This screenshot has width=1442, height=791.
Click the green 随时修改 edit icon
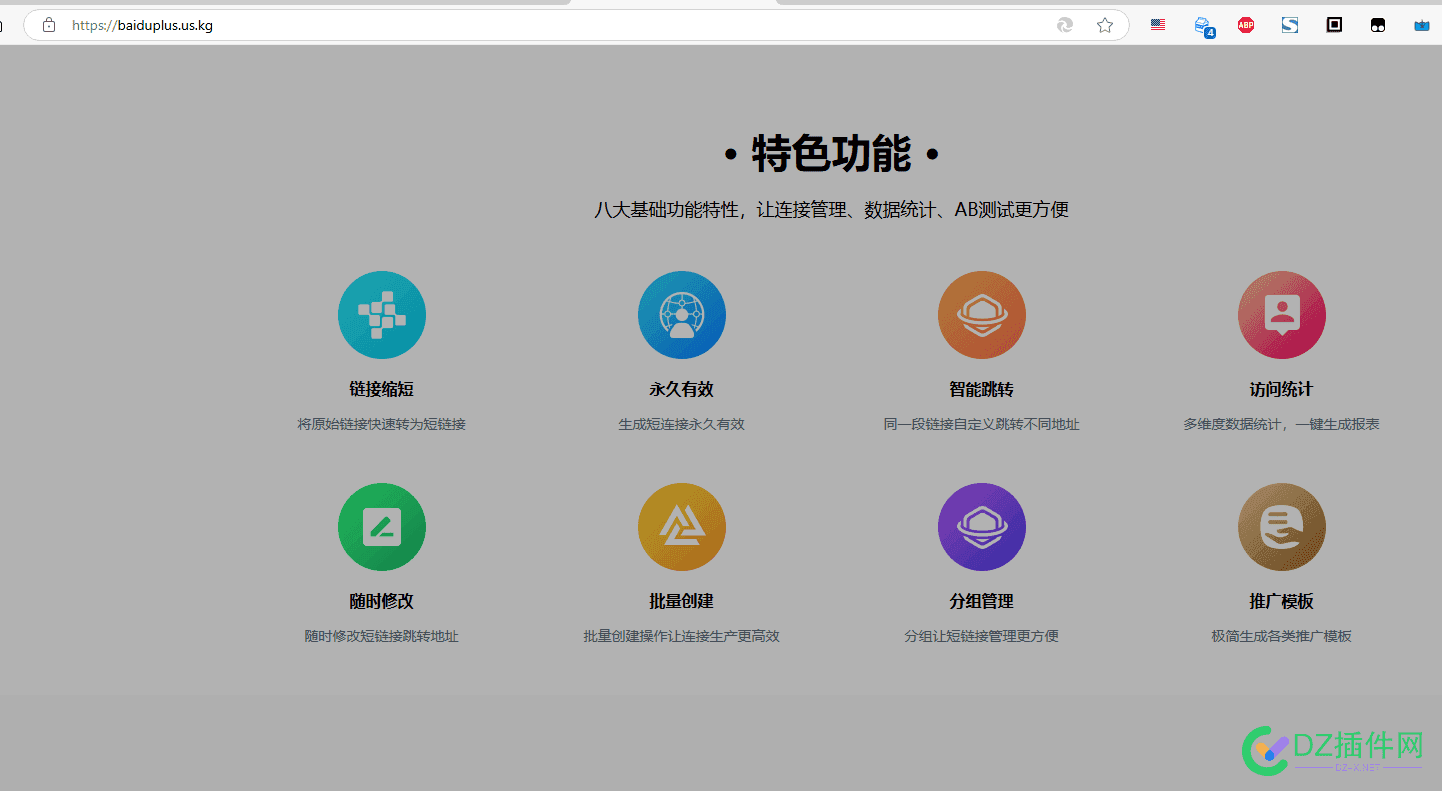click(382, 527)
